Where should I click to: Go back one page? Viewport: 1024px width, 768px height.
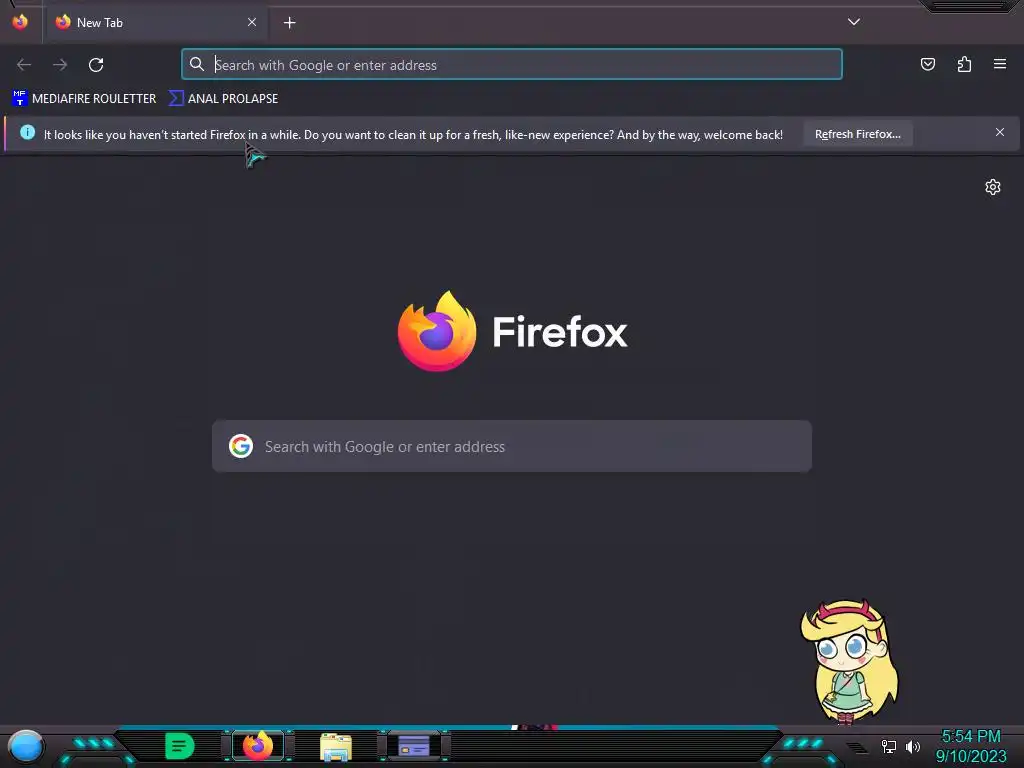[x=24, y=65]
